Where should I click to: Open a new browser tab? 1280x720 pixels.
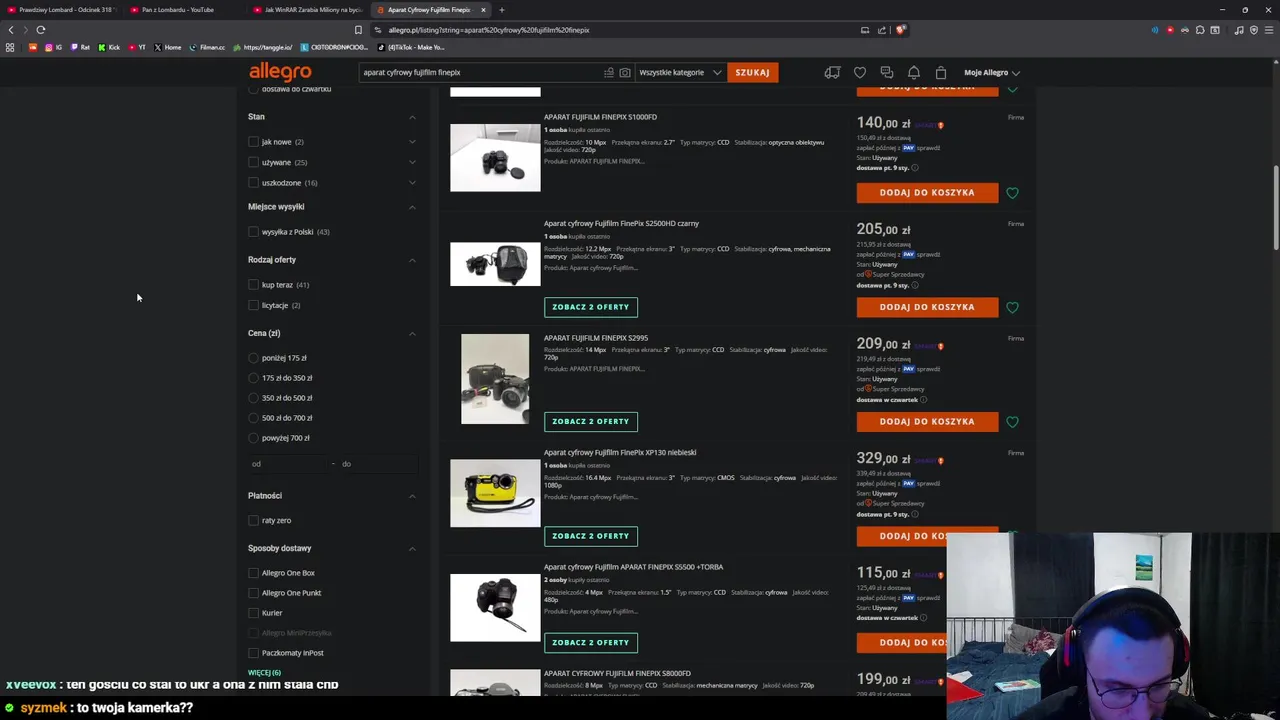(502, 10)
